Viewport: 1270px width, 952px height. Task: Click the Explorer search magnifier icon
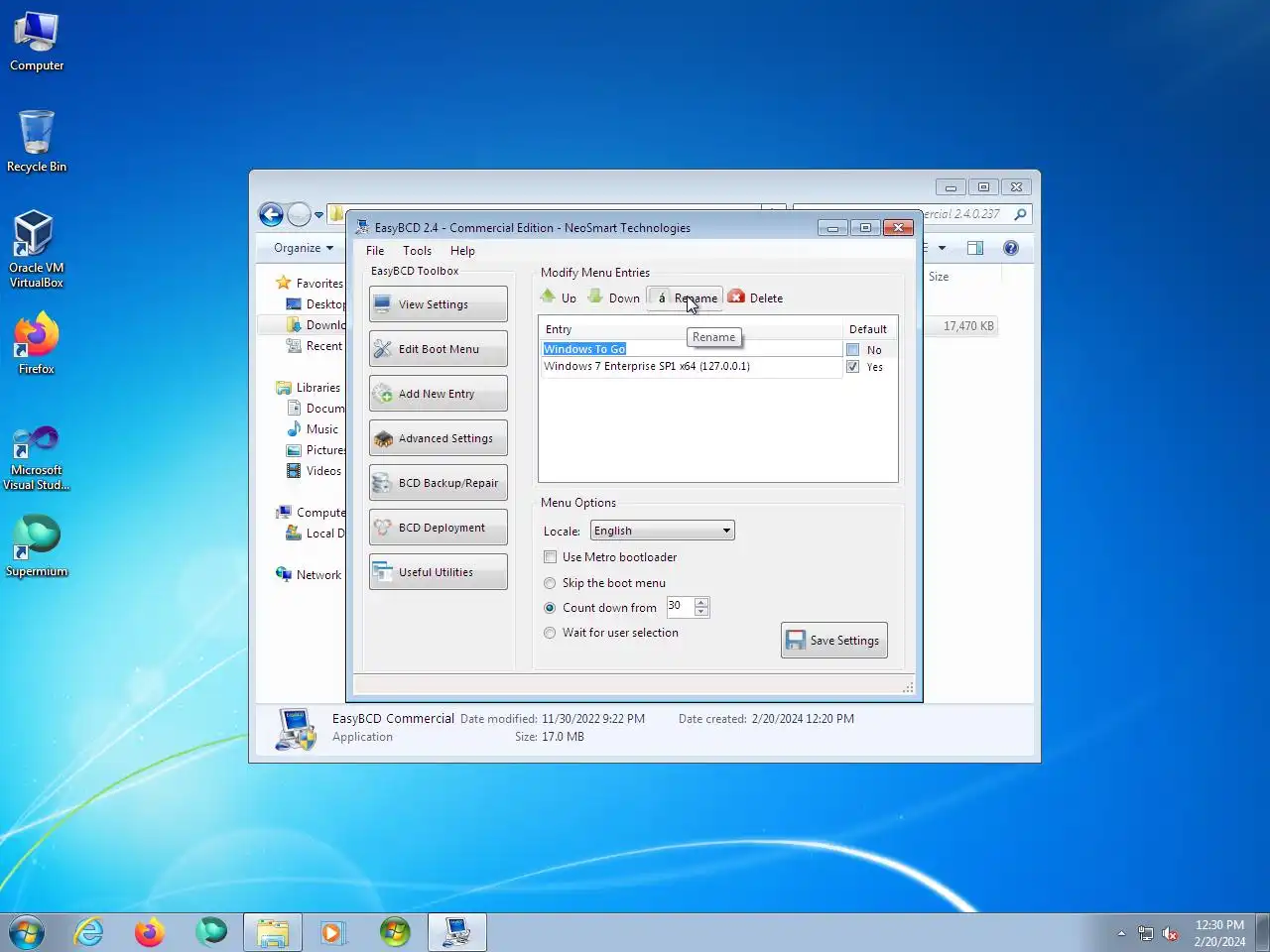click(x=1020, y=214)
